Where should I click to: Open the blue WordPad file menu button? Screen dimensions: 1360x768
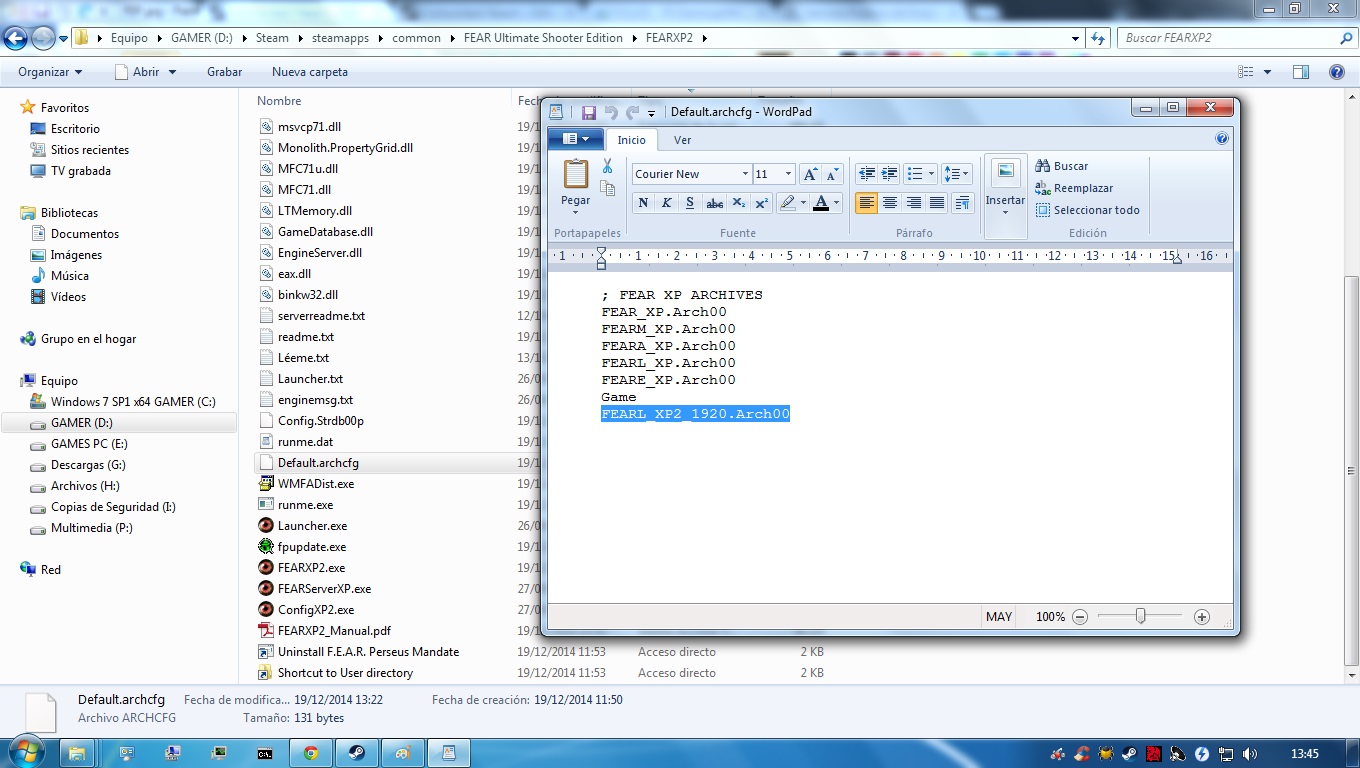(x=576, y=139)
